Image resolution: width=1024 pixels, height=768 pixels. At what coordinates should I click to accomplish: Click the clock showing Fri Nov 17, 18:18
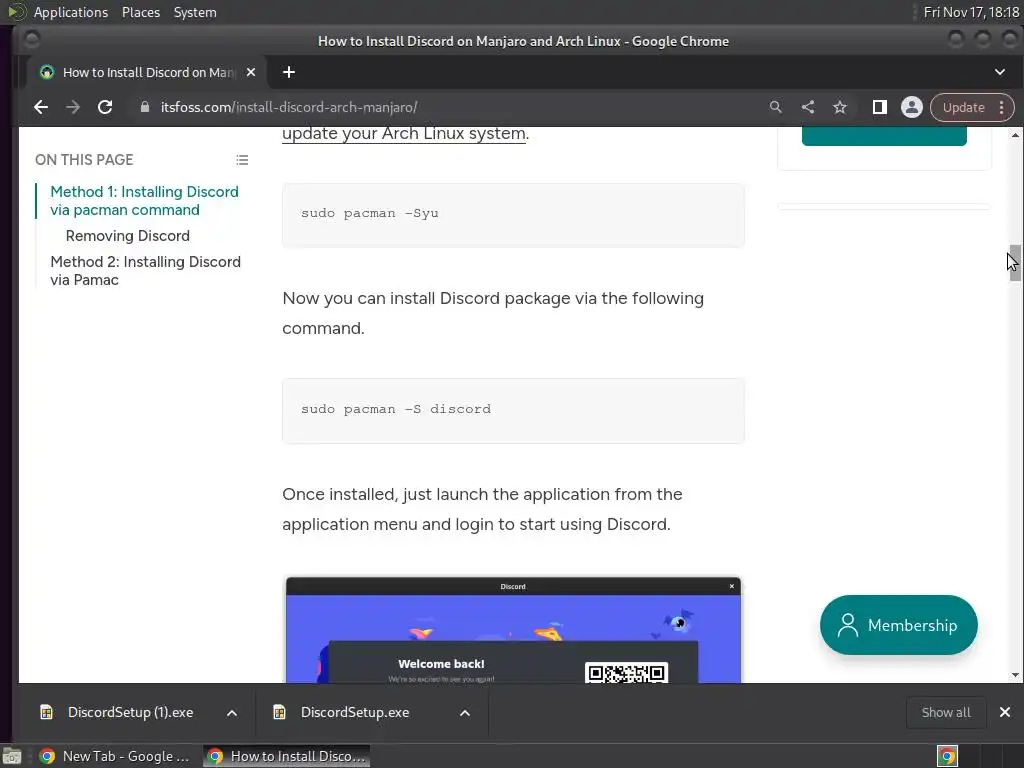point(971,12)
